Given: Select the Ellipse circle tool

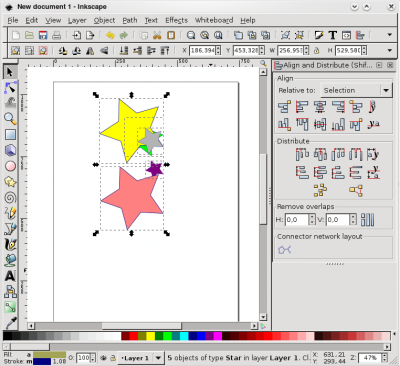Looking at the screenshot, I should [10, 166].
